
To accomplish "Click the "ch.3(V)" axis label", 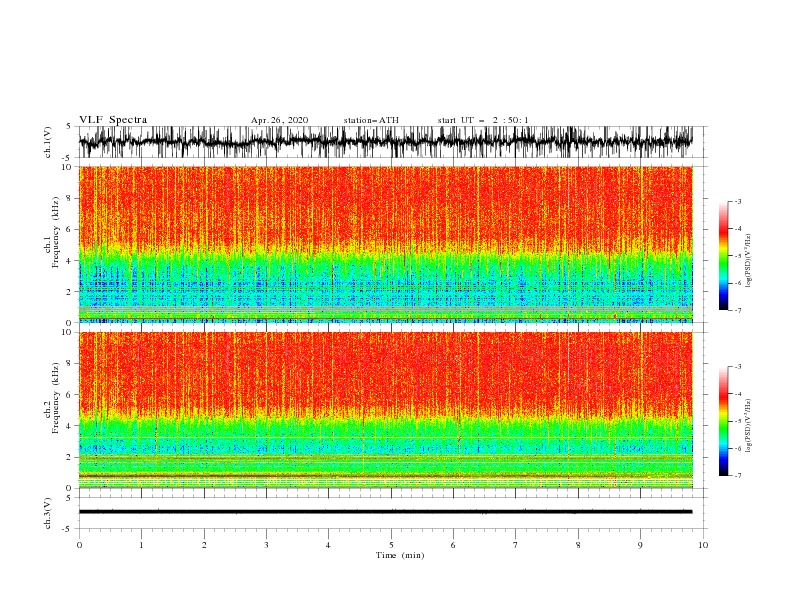I will [48, 513].
